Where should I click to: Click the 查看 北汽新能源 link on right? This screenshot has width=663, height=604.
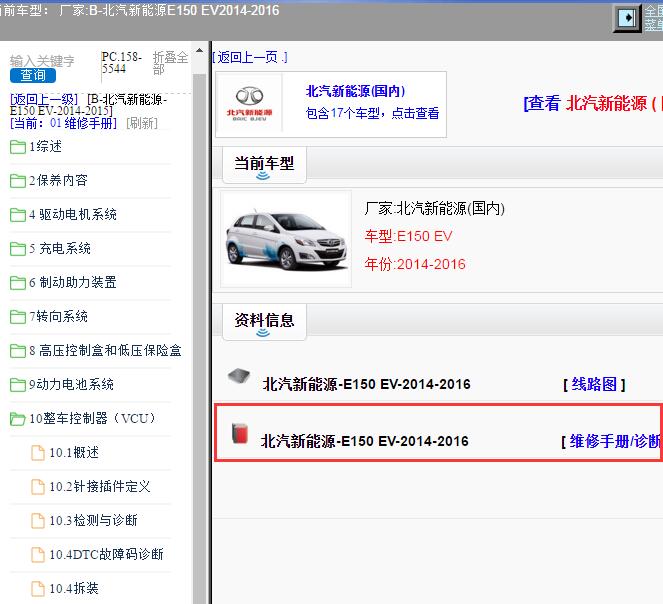coord(593,103)
